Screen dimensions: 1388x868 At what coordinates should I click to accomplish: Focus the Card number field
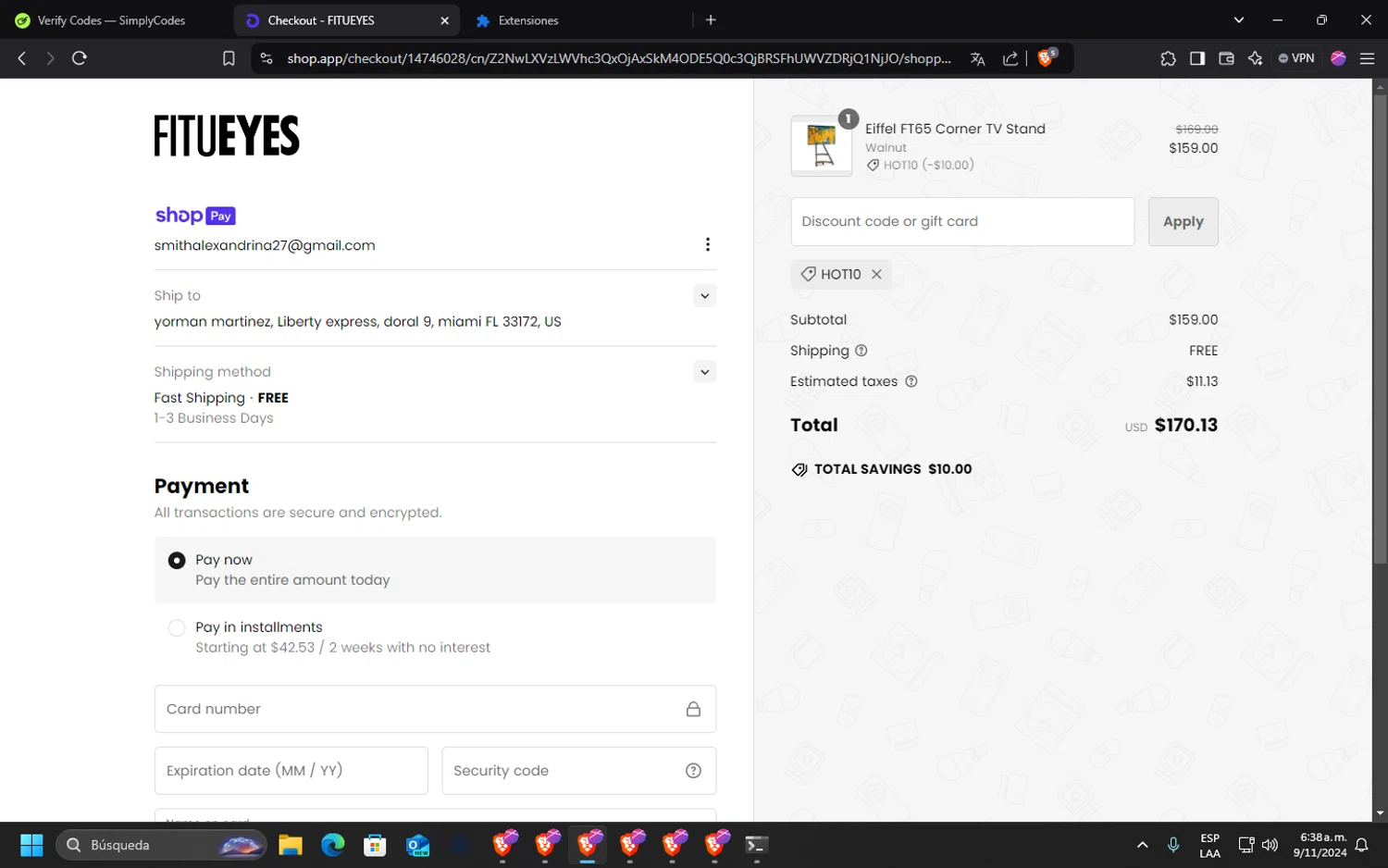tap(435, 709)
